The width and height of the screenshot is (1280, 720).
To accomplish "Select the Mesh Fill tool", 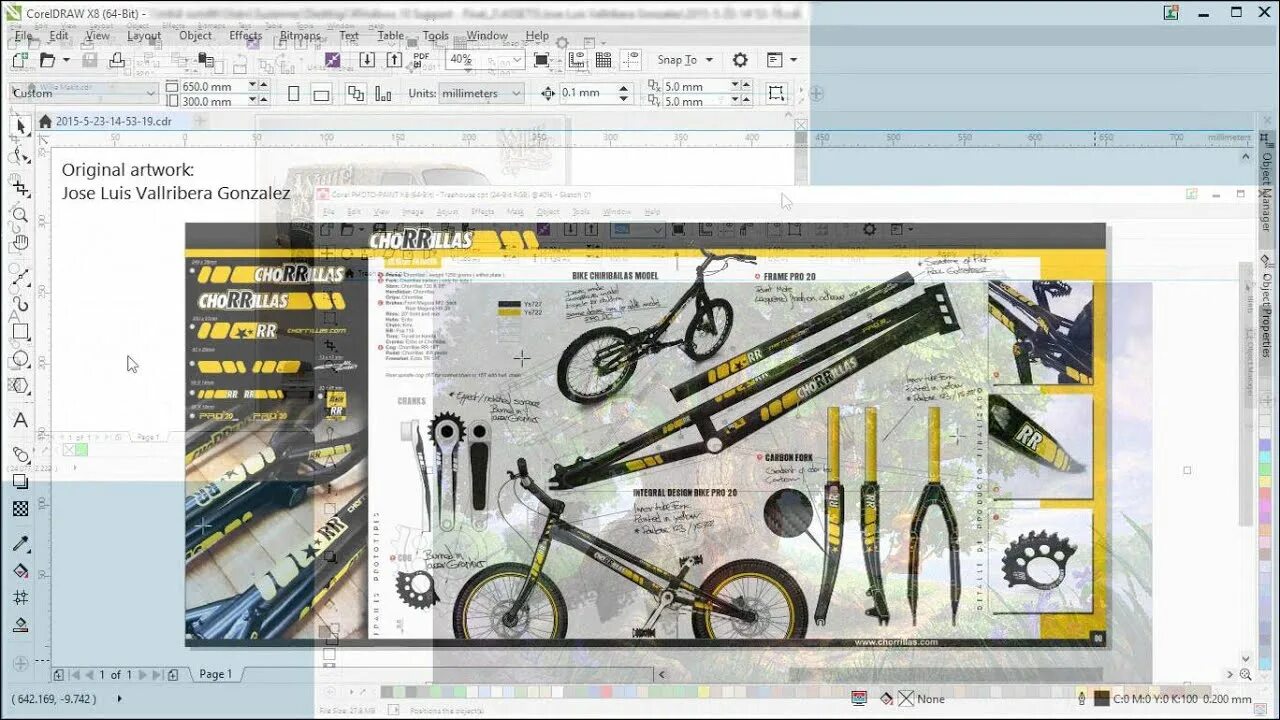I will pos(20,597).
